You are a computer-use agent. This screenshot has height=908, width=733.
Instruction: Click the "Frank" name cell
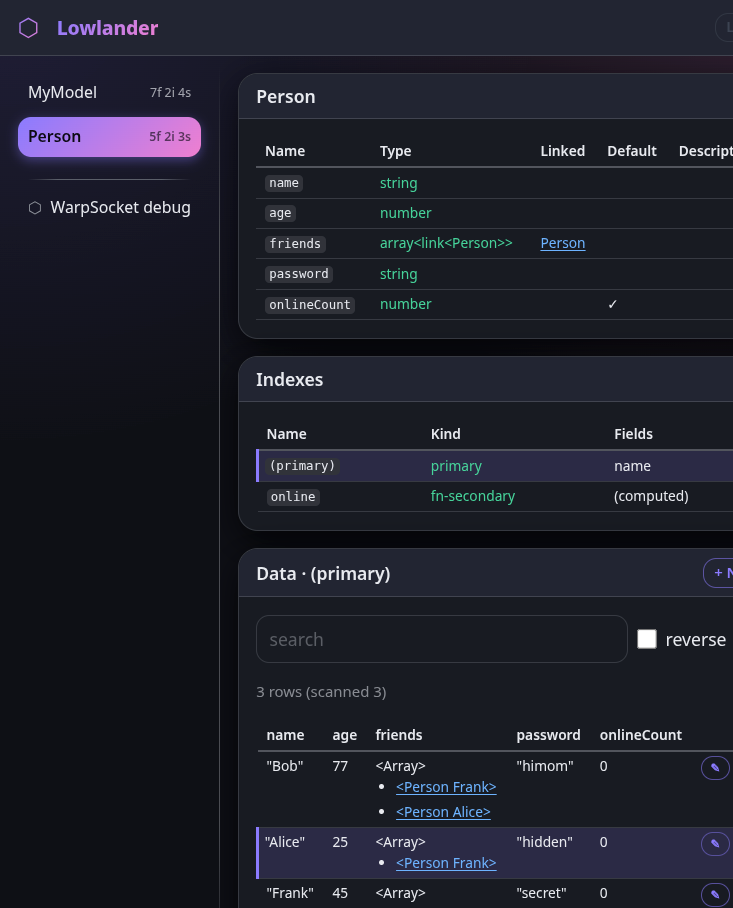point(290,893)
